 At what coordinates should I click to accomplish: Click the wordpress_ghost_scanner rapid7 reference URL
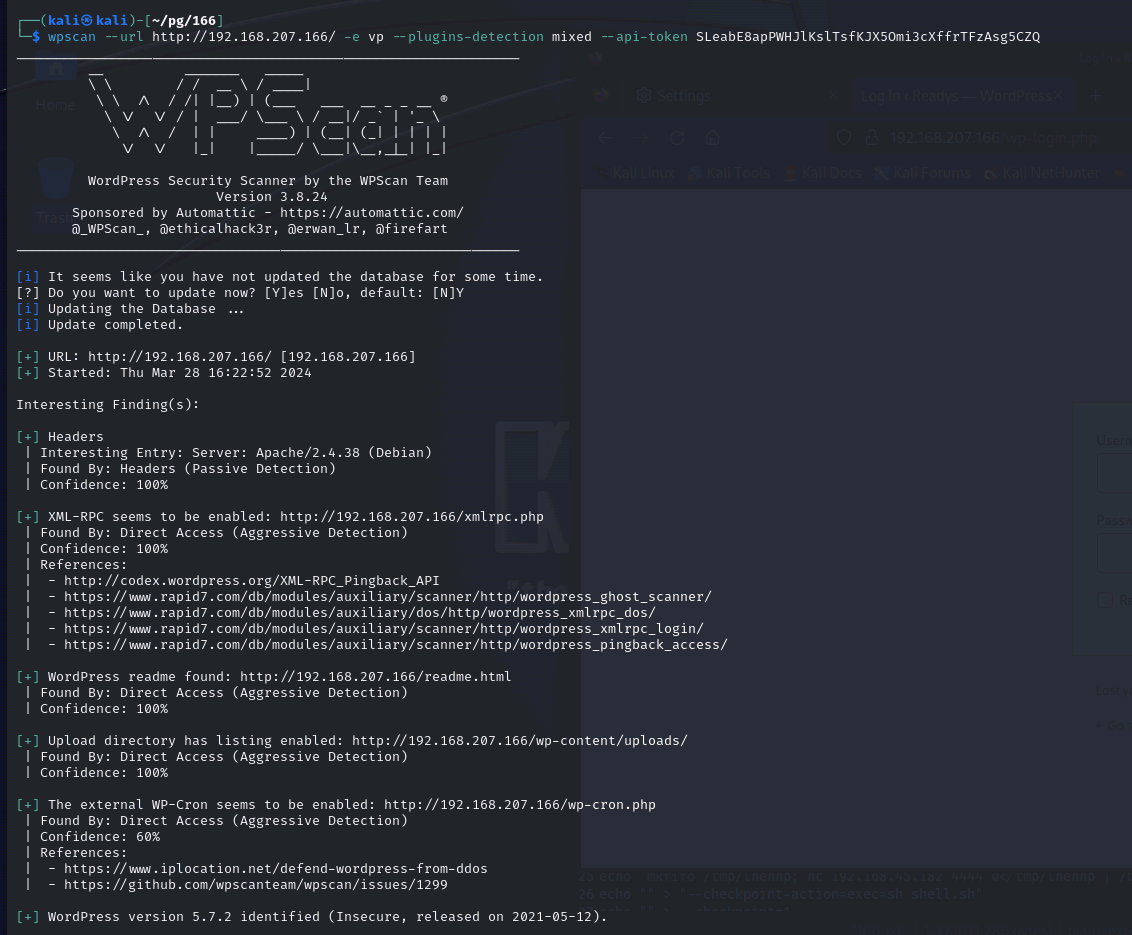click(388, 597)
